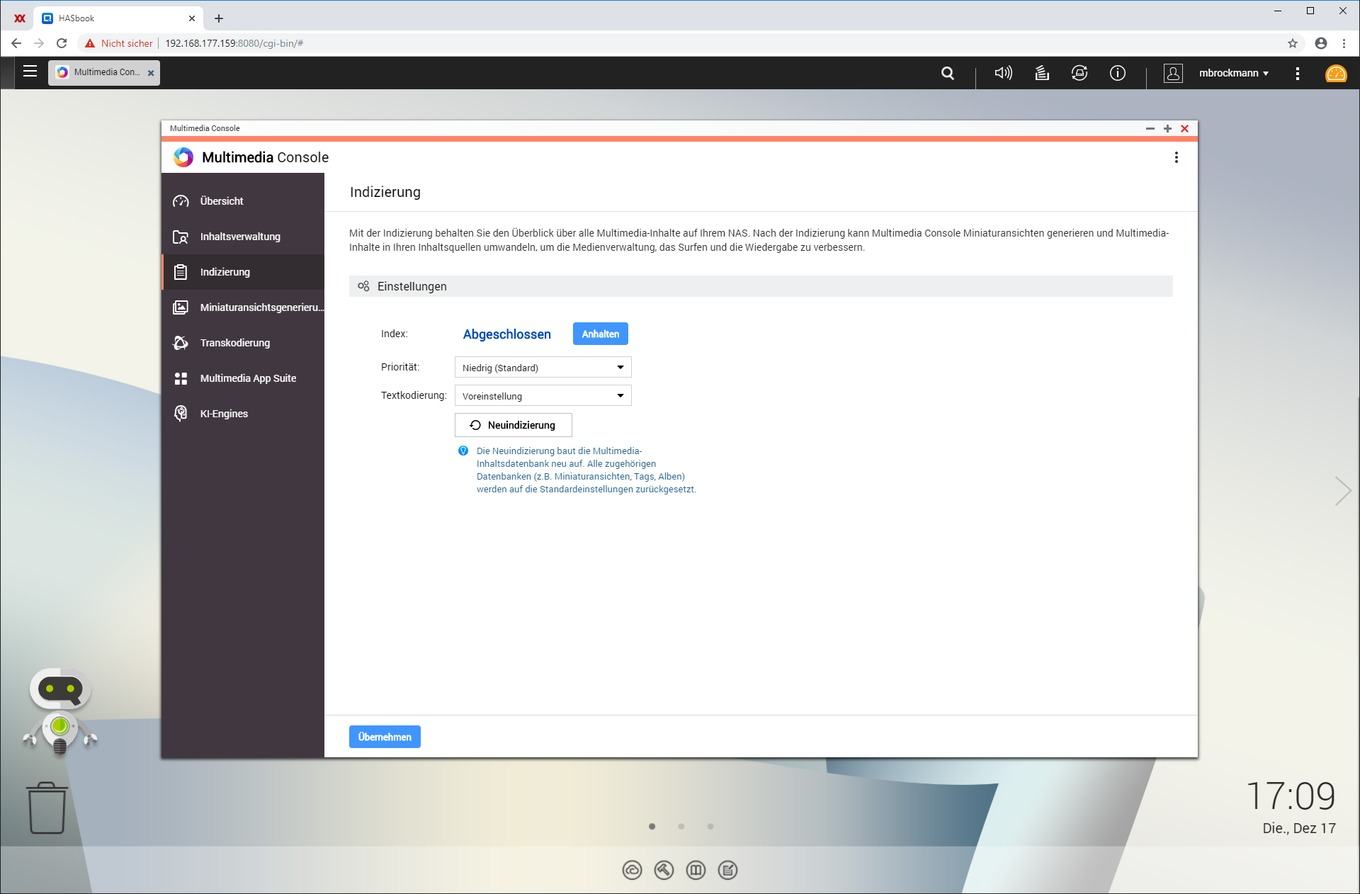Select the first desktop page dot
1360x894 pixels.
click(x=652, y=826)
